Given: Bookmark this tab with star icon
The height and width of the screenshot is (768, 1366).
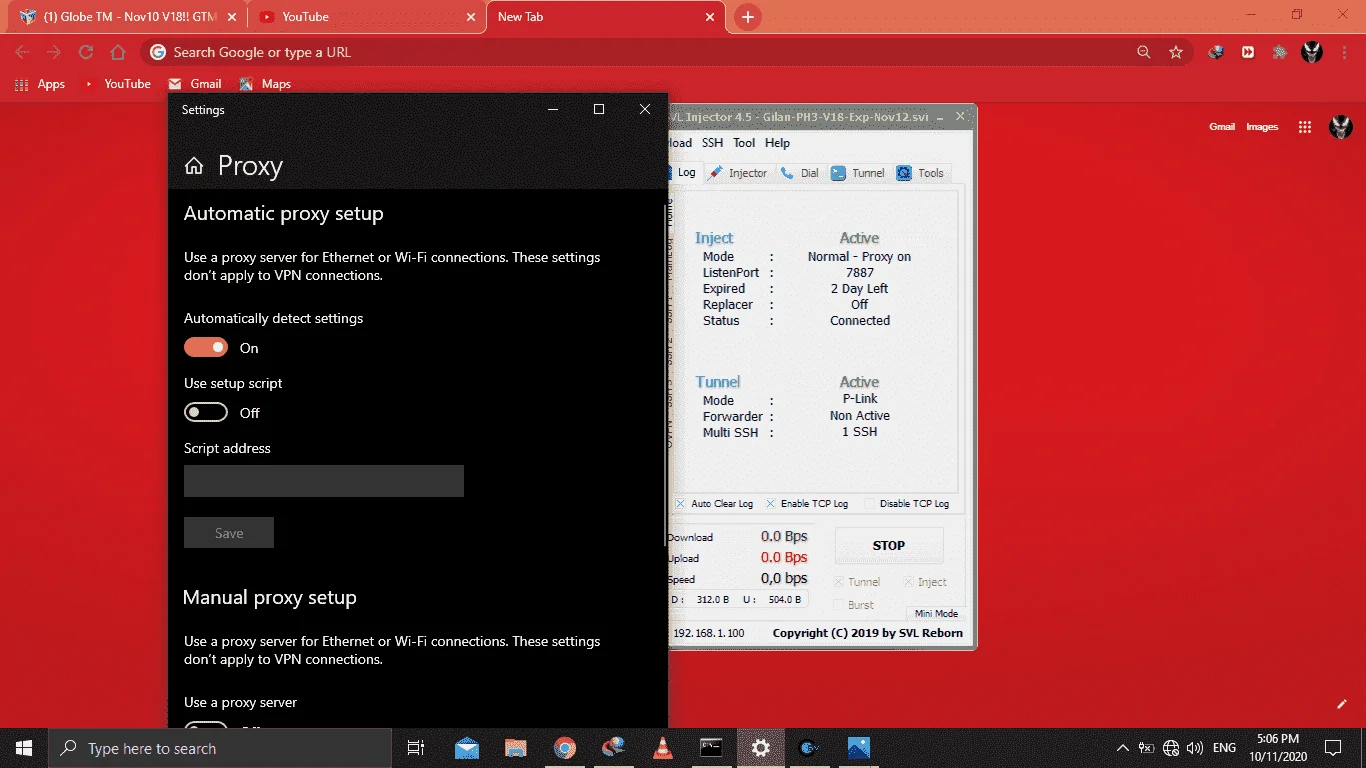Looking at the screenshot, I should [1176, 52].
